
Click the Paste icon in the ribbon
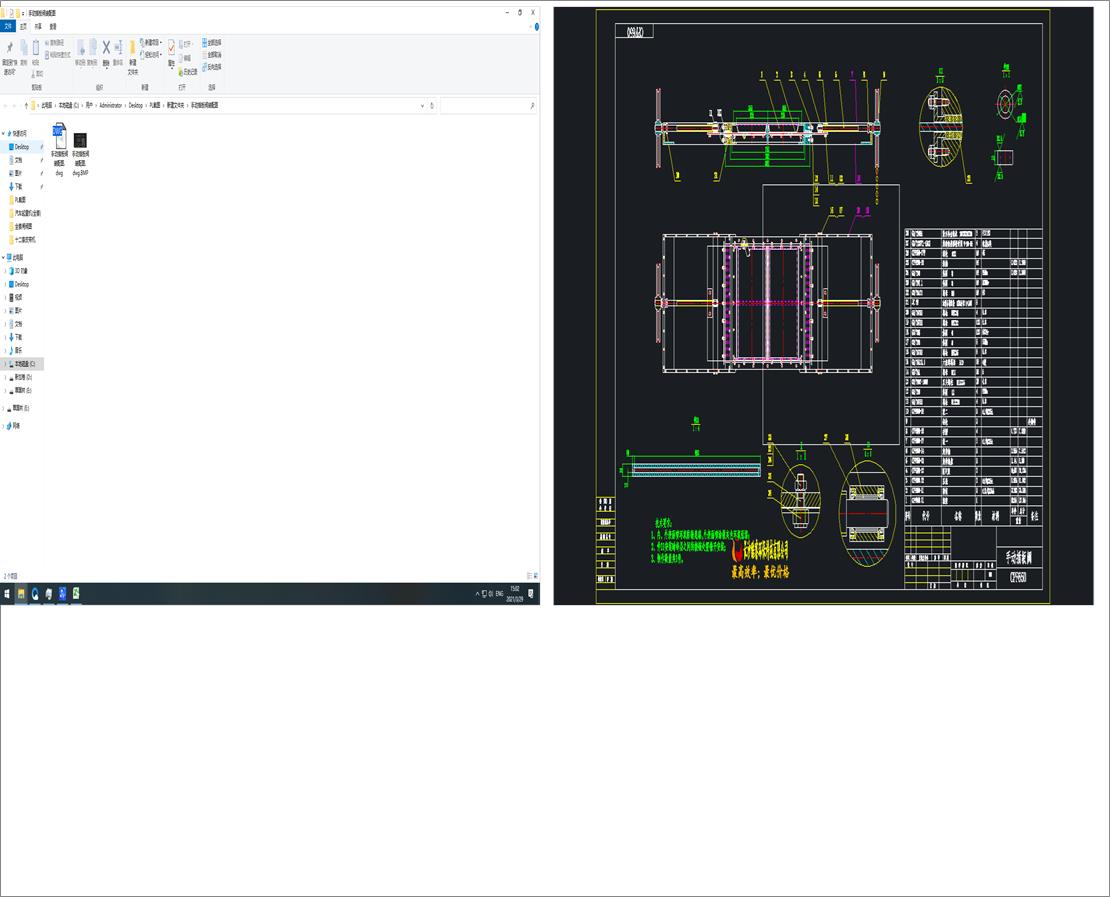[x=35, y=48]
